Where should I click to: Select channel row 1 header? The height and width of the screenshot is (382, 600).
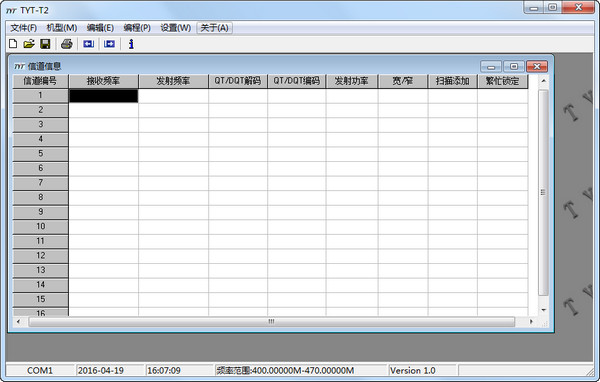point(40,96)
